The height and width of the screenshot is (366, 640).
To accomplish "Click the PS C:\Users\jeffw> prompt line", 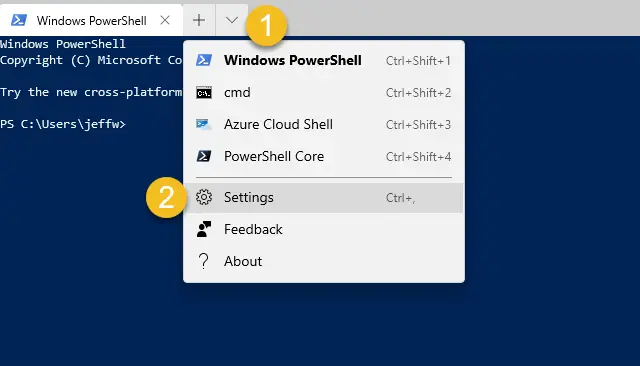I will coord(63,124).
